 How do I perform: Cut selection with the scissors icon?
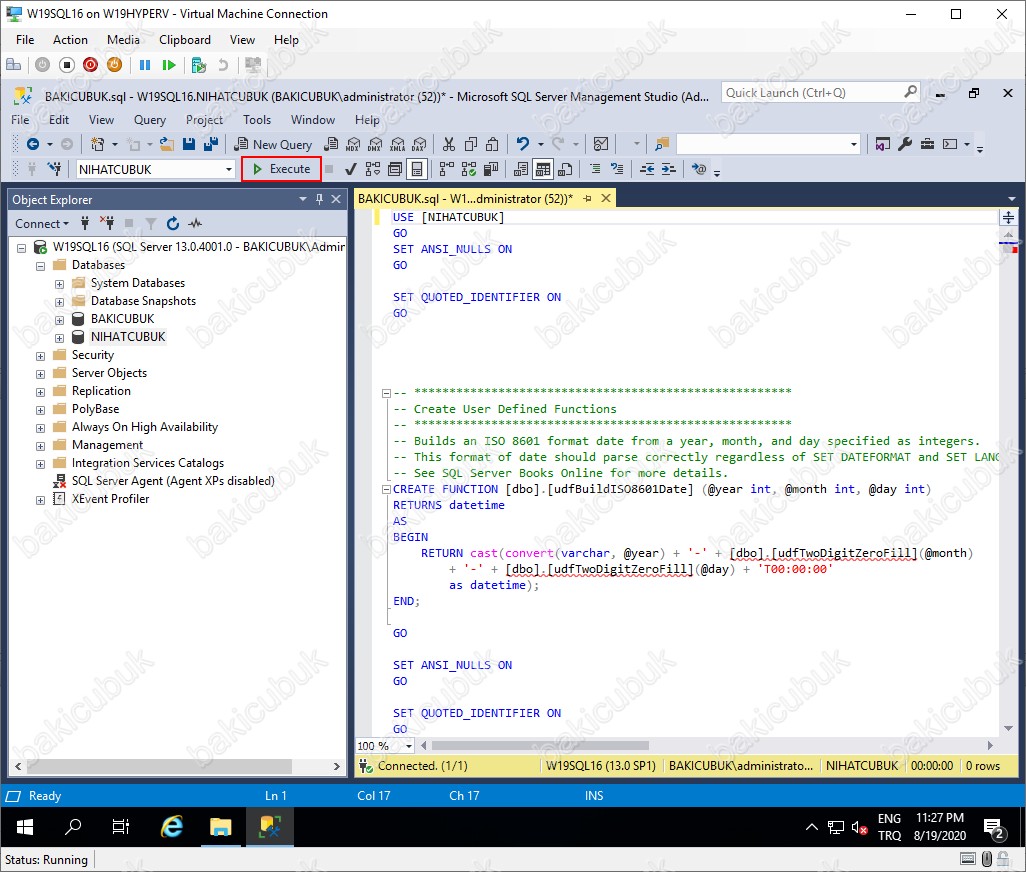(449, 145)
